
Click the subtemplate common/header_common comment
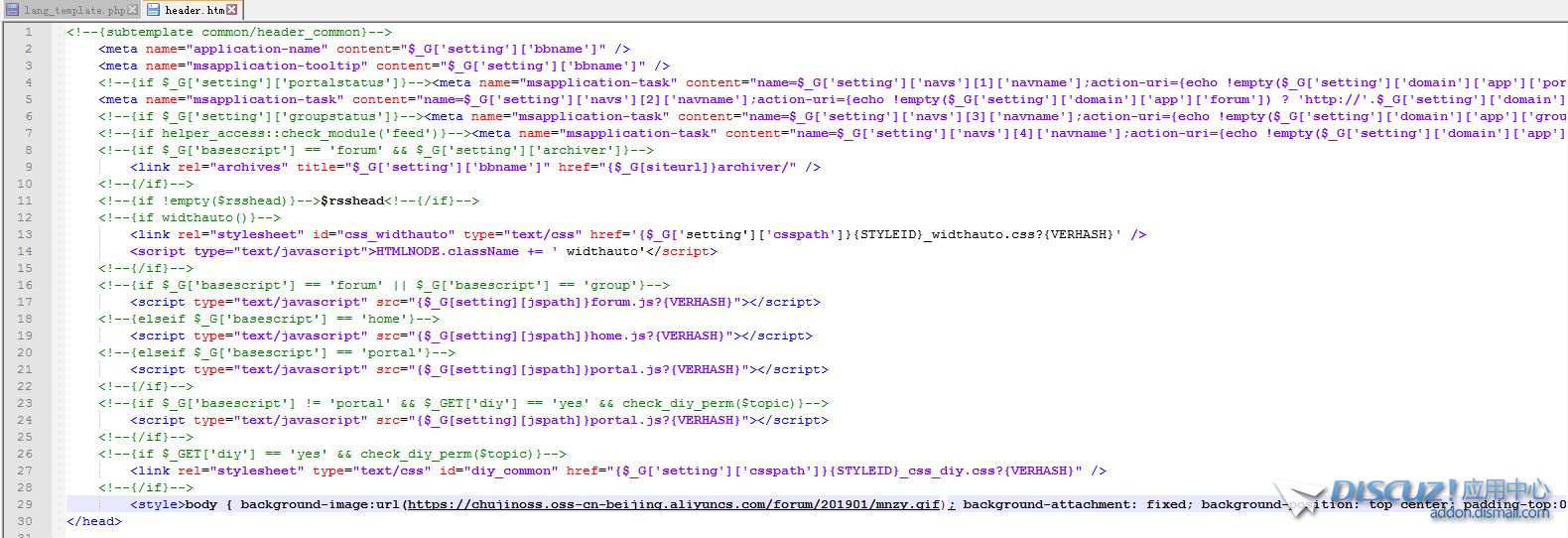point(228,32)
